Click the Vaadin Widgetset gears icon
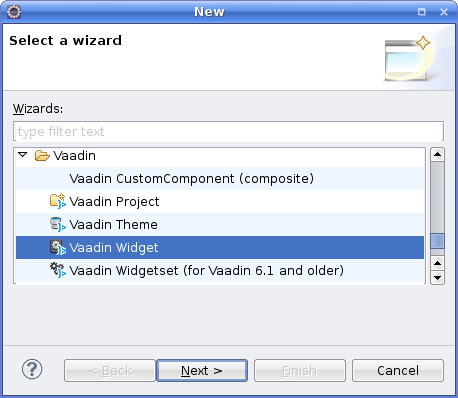This screenshot has width=458, height=398. tap(58, 270)
